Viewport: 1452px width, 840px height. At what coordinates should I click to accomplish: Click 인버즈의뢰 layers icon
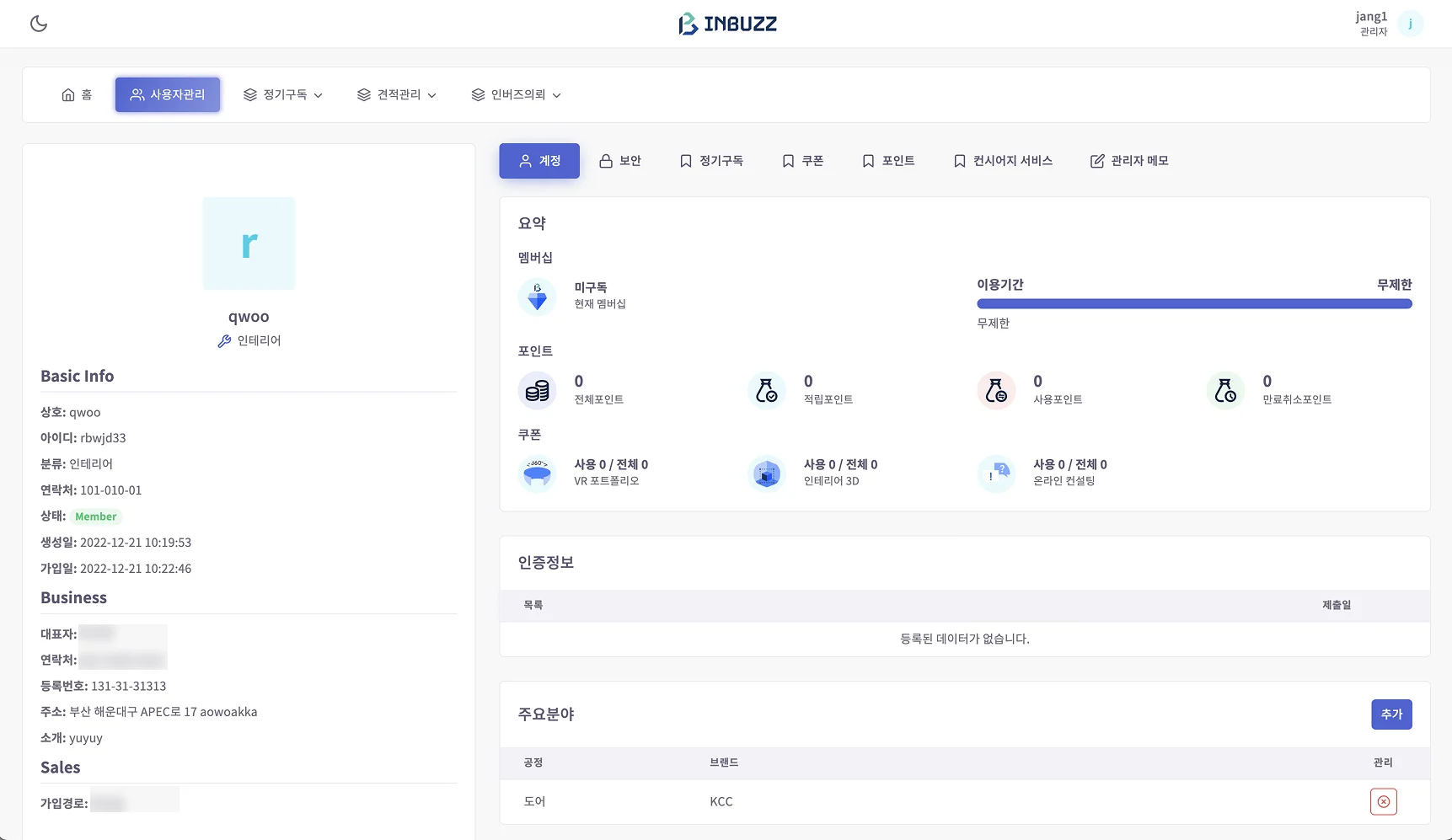(478, 95)
